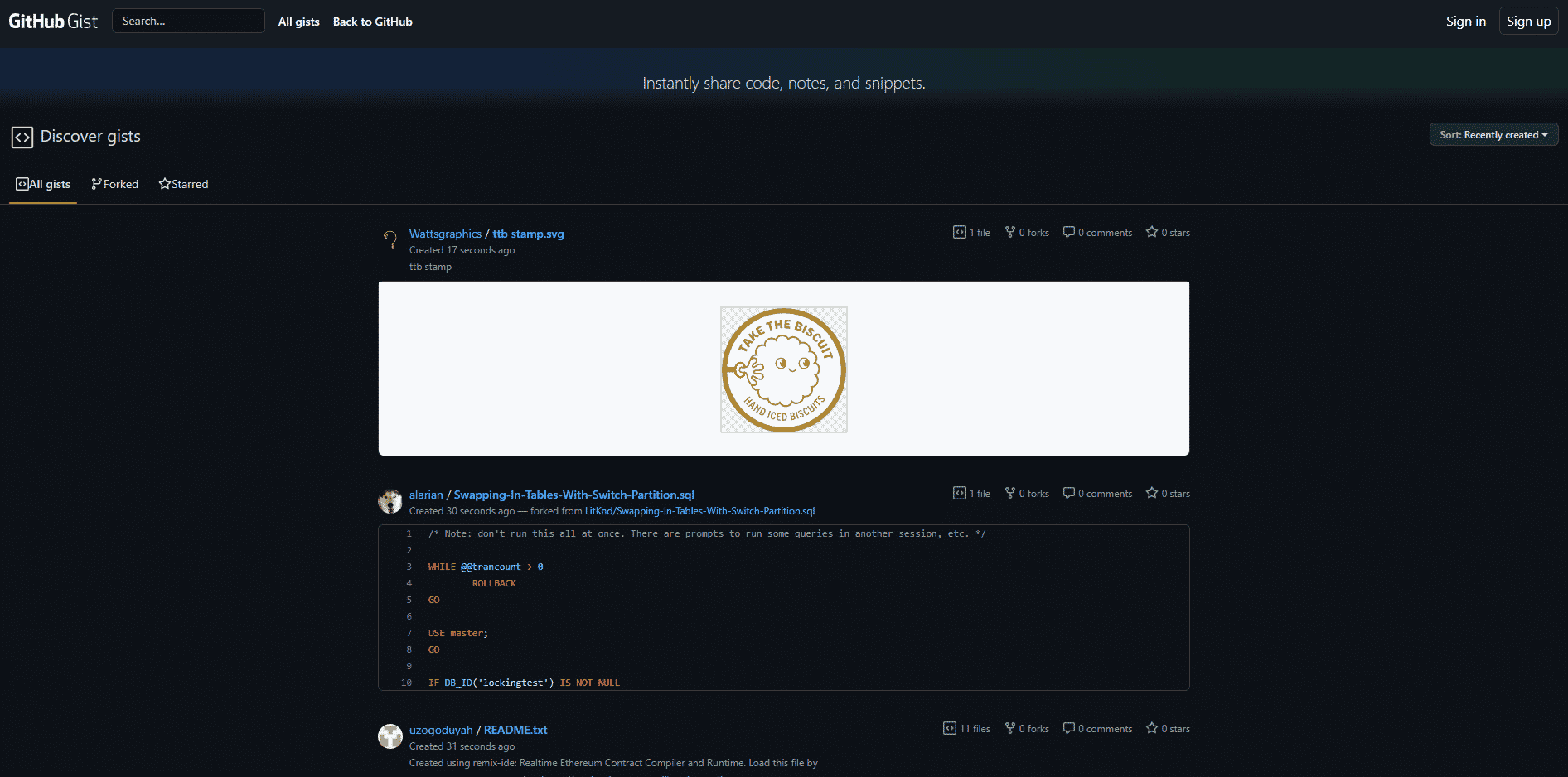Viewport: 1568px width, 777px height.
Task: Click the 1 file icon on ttb stamp.svg gist
Action: pyautogui.click(x=960, y=232)
